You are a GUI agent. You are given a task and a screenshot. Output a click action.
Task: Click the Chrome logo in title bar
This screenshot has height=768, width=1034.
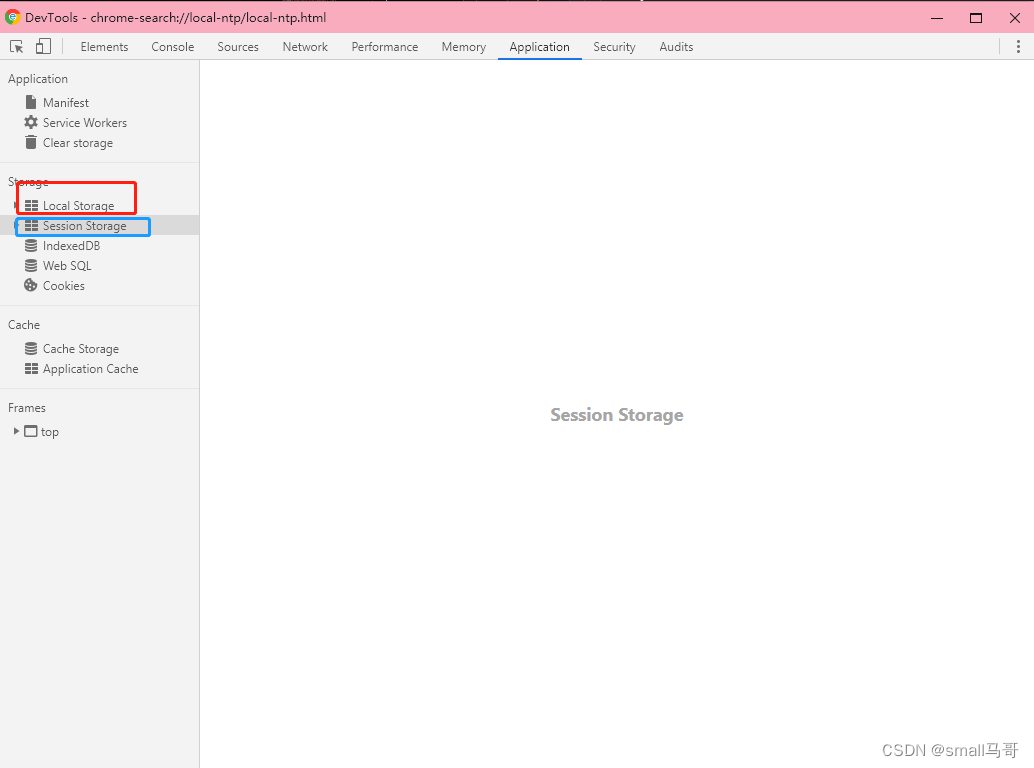[x=12, y=17]
